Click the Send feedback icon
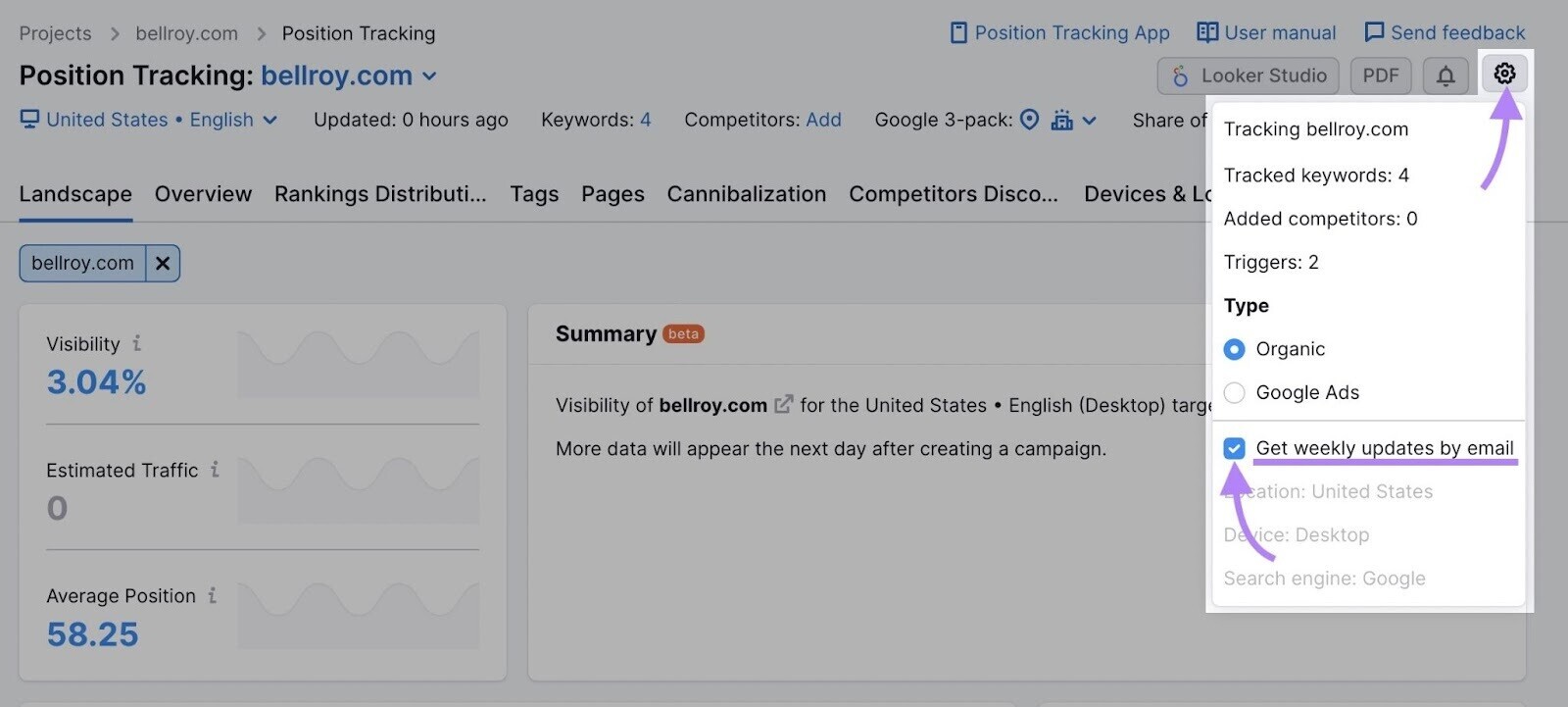This screenshot has width=1568, height=707. click(1376, 32)
